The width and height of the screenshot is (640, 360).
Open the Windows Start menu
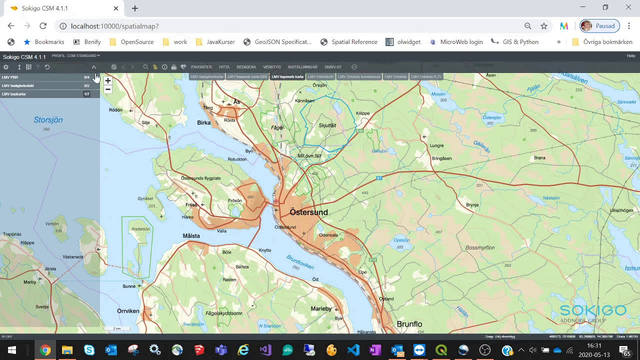[11, 350]
